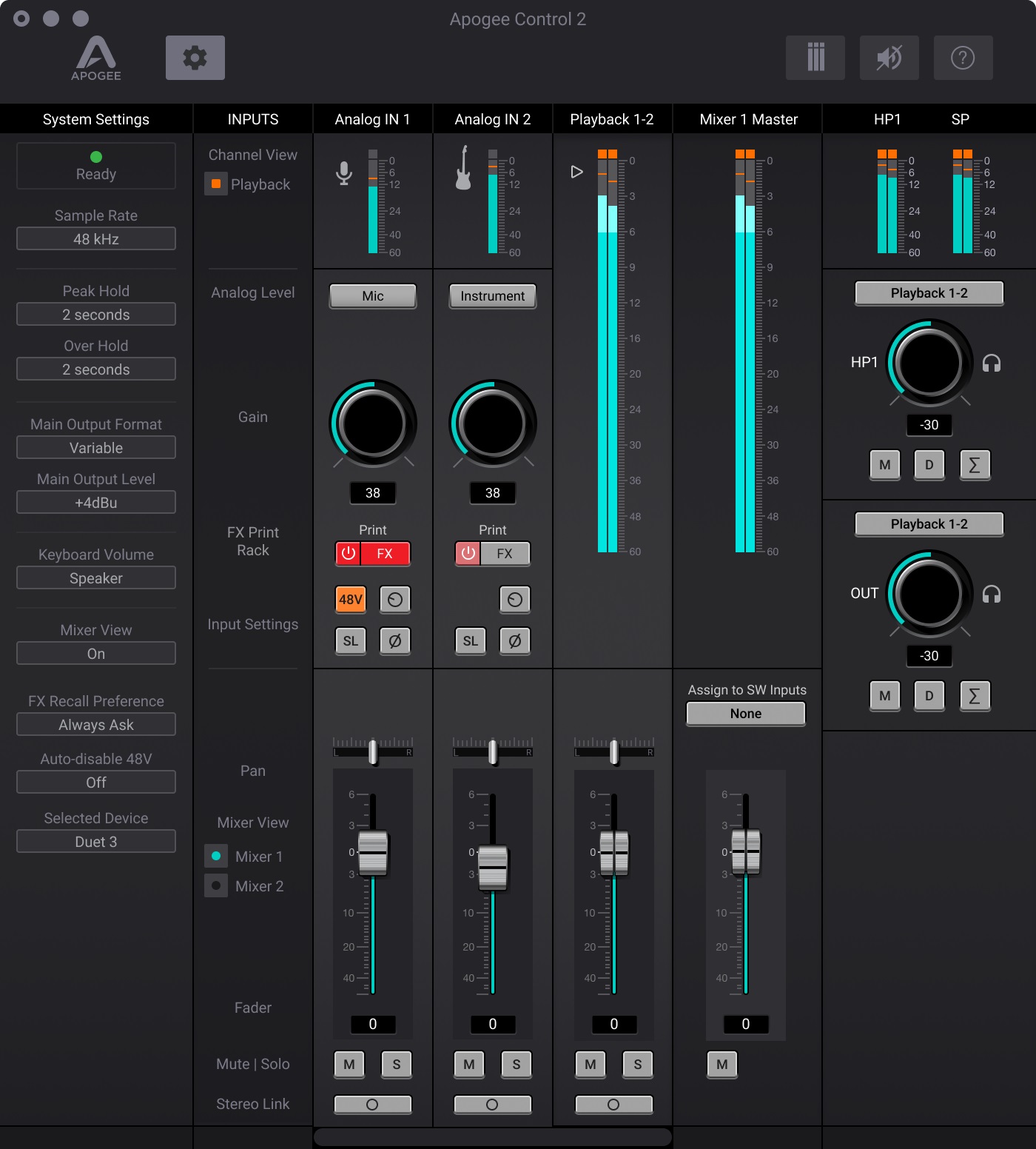This screenshot has height=1149, width=1036.
Task: Toggle the Playback checkbox in Channel View
Action: click(215, 184)
